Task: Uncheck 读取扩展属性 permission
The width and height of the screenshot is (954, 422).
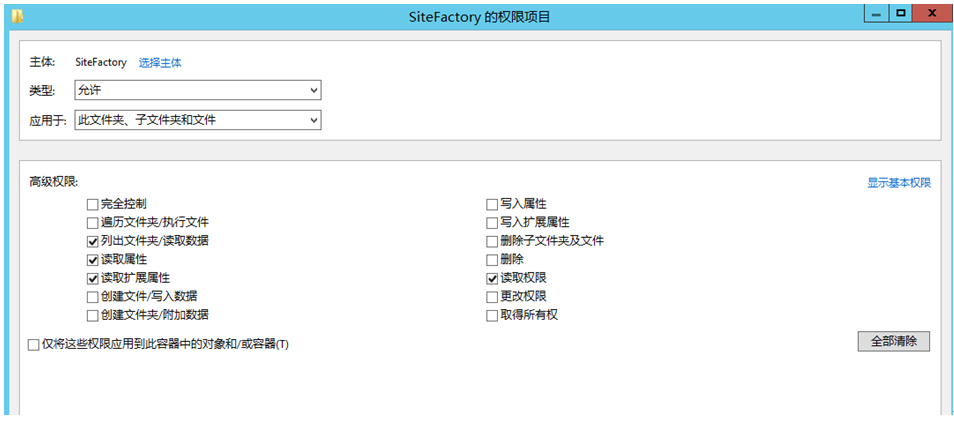Action: 93,278
